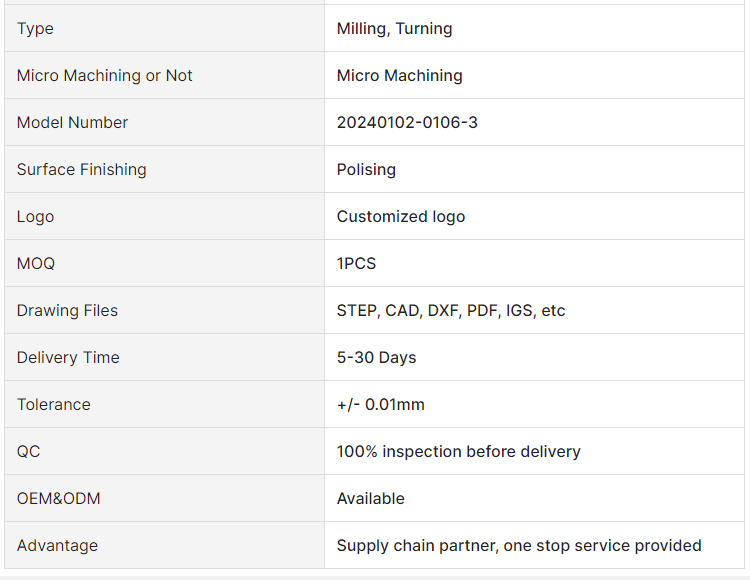Viewport: 750px width, 580px height.
Task: Select the Customized logo value
Action: tap(401, 217)
